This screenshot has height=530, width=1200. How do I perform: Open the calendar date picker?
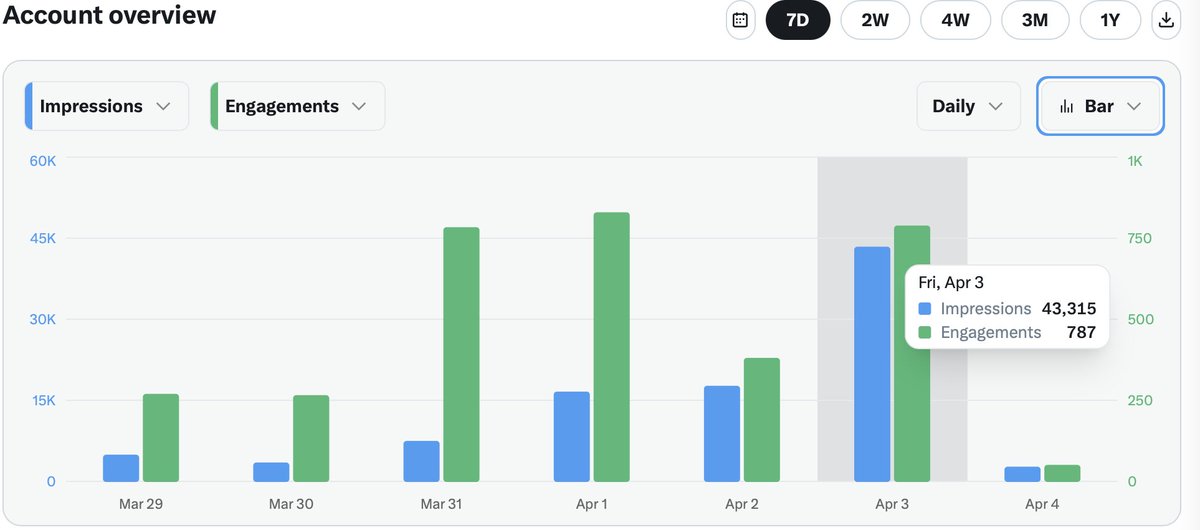pyautogui.click(x=740, y=20)
